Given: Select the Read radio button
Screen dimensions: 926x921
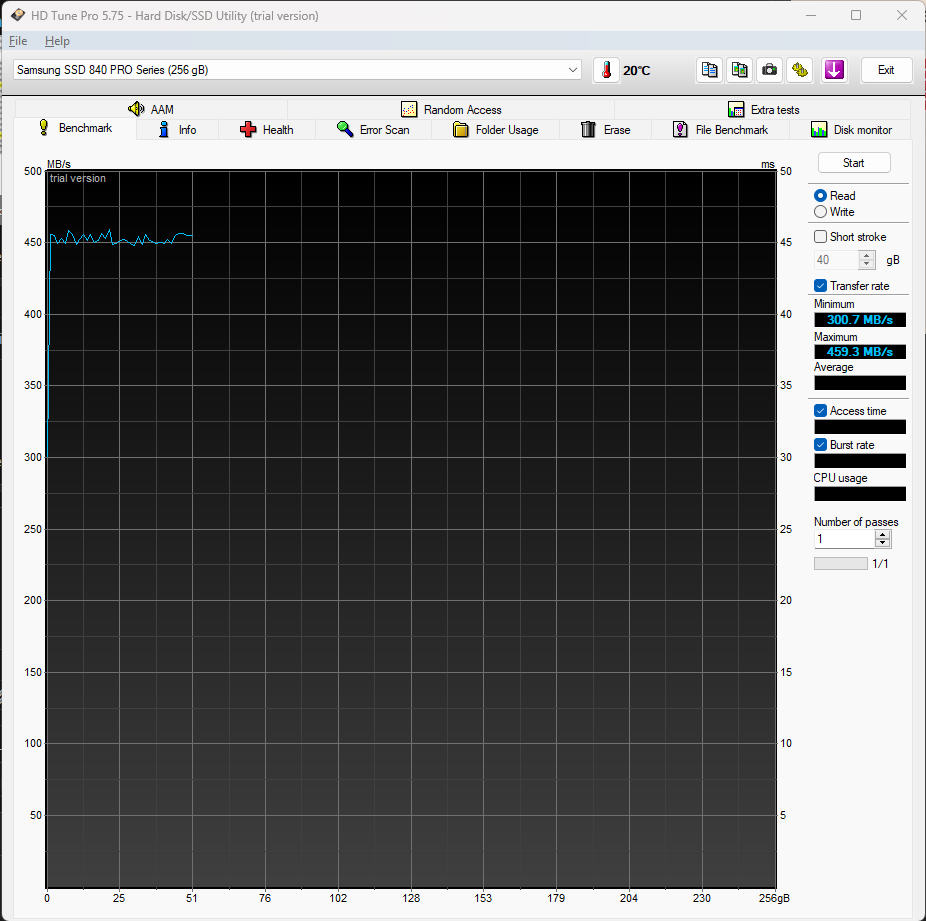Looking at the screenshot, I should (820, 195).
